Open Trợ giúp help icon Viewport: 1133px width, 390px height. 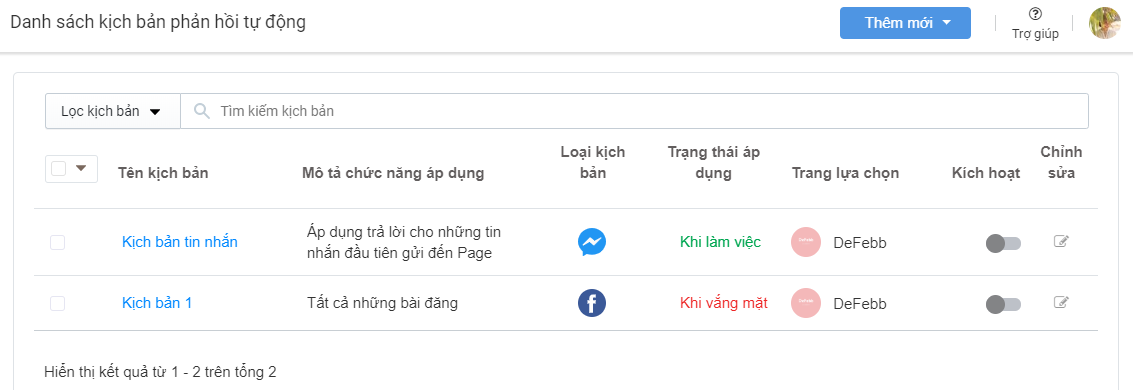pos(1035,14)
